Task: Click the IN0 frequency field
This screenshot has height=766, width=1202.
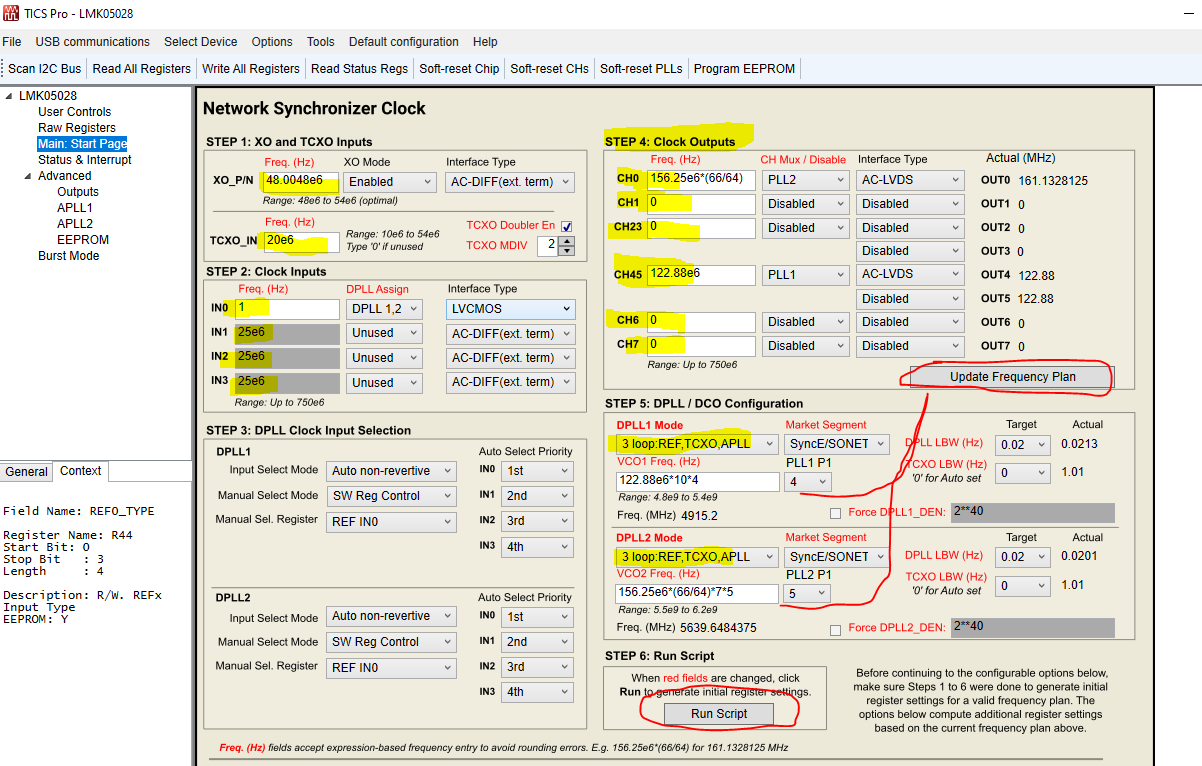Action: [x=288, y=309]
